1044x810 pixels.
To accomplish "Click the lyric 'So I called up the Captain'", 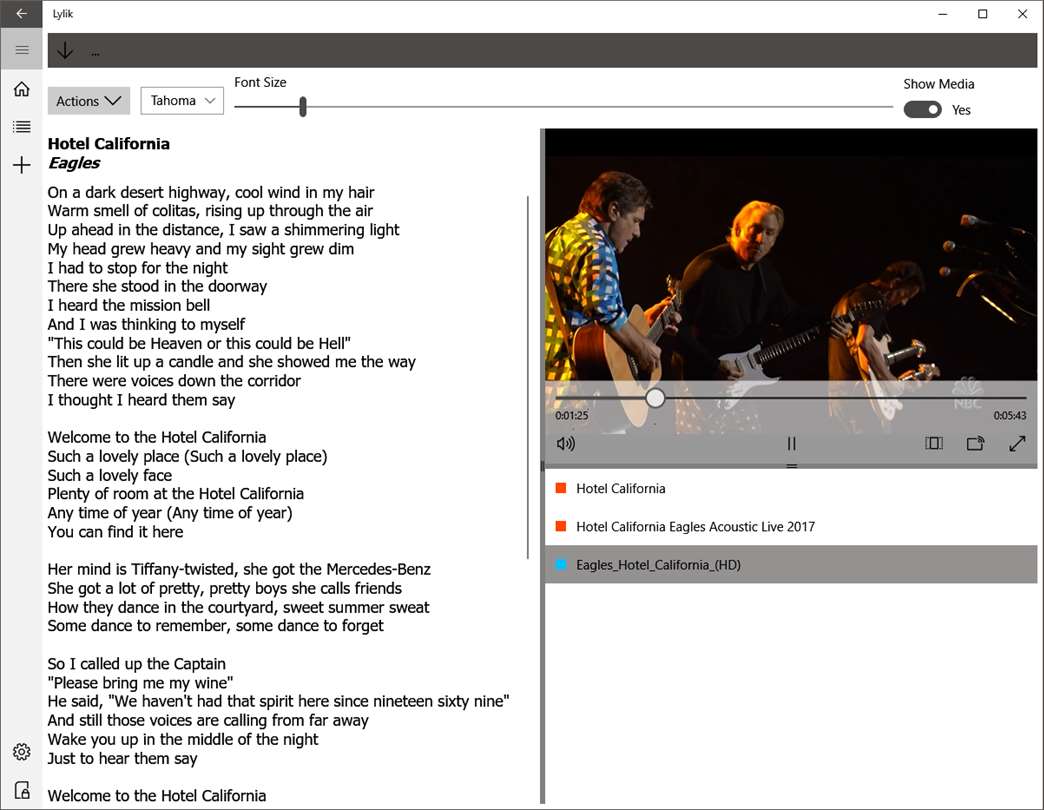I will click(x=136, y=664).
